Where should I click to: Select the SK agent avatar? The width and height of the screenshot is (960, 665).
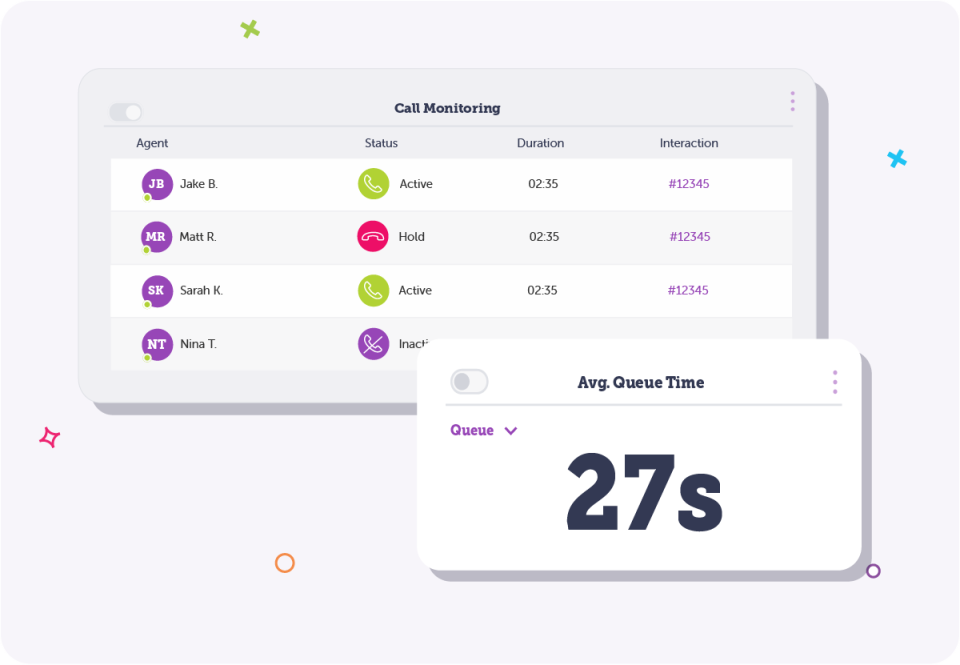click(157, 290)
